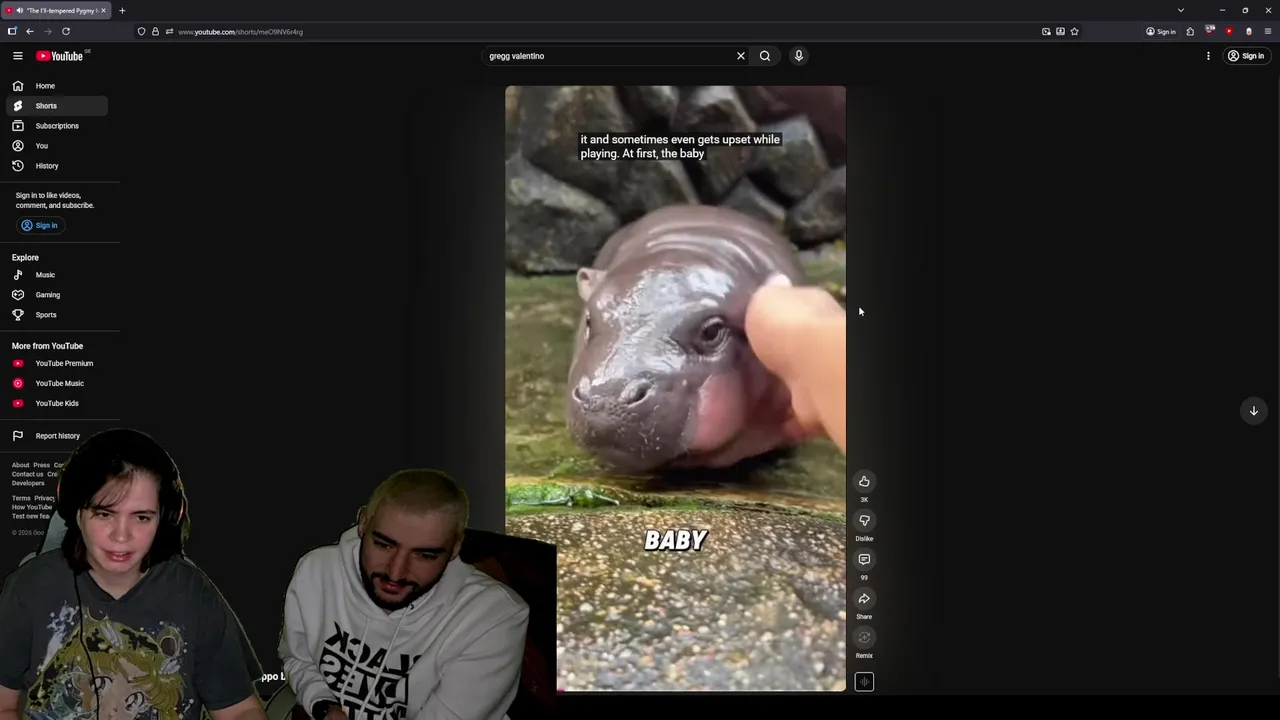The height and width of the screenshot is (720, 1280).
Task: Click the Terms footer link
Action: coord(21,498)
